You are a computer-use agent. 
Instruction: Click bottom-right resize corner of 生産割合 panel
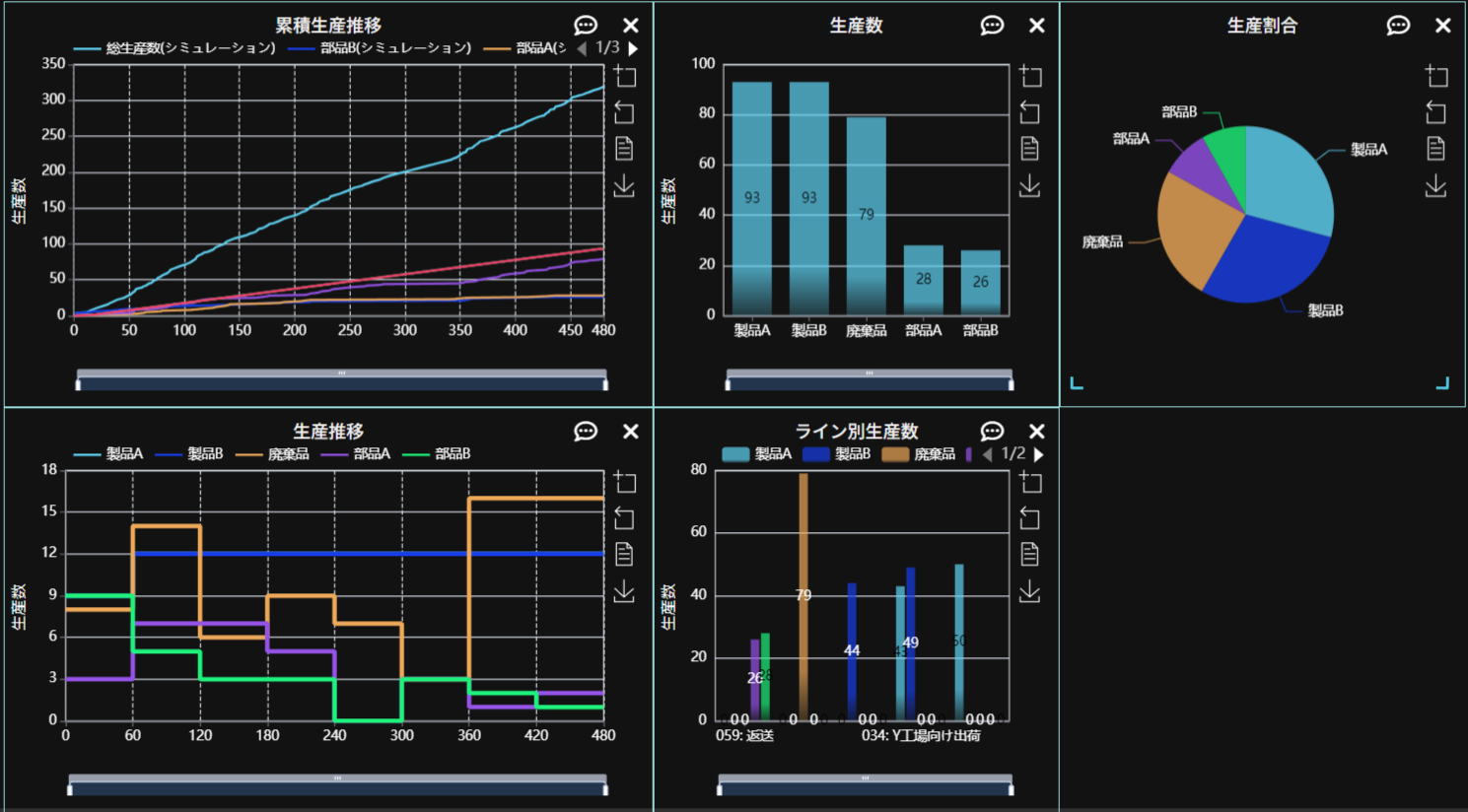click(1442, 383)
